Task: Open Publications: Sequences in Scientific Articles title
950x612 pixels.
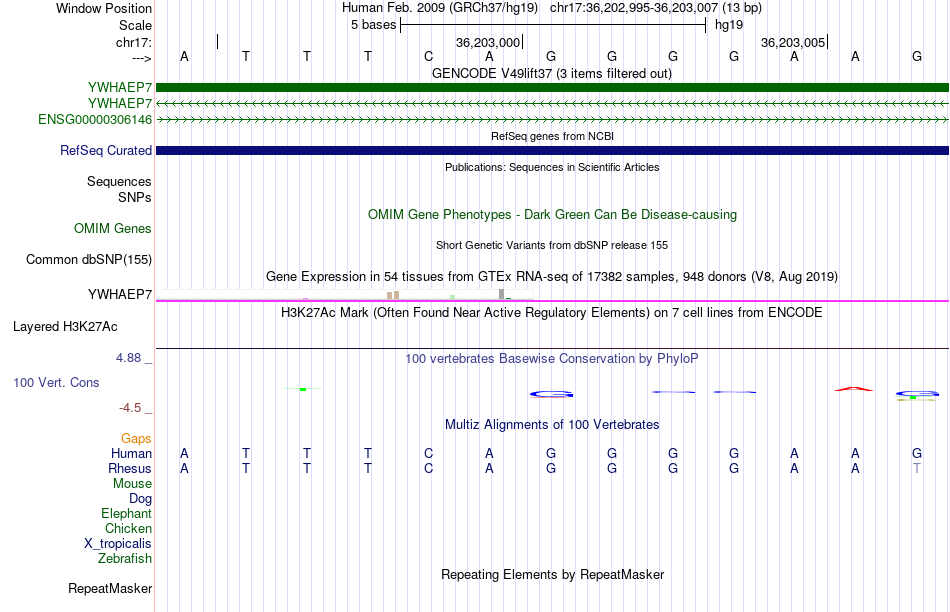Action: click(x=552, y=167)
